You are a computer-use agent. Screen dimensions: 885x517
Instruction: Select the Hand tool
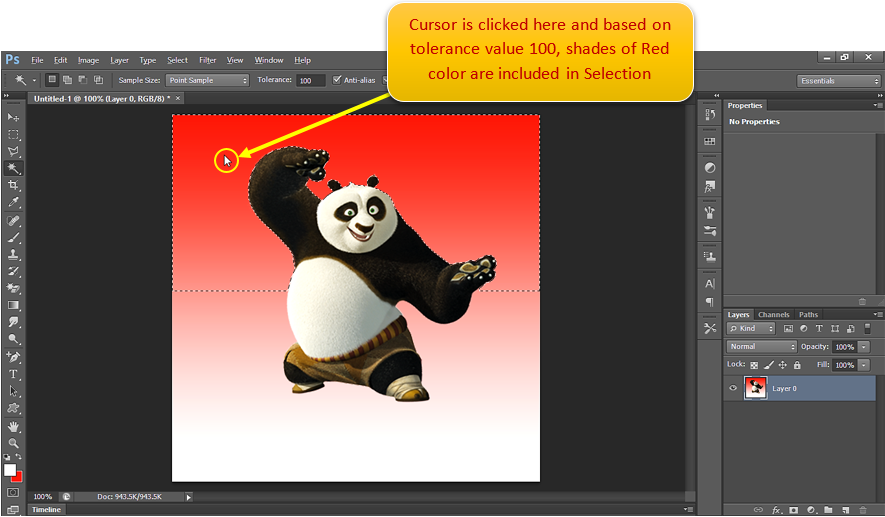click(x=13, y=427)
